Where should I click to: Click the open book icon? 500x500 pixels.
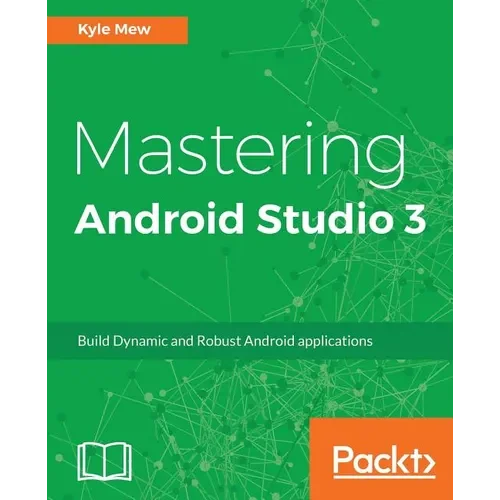pos(105,461)
